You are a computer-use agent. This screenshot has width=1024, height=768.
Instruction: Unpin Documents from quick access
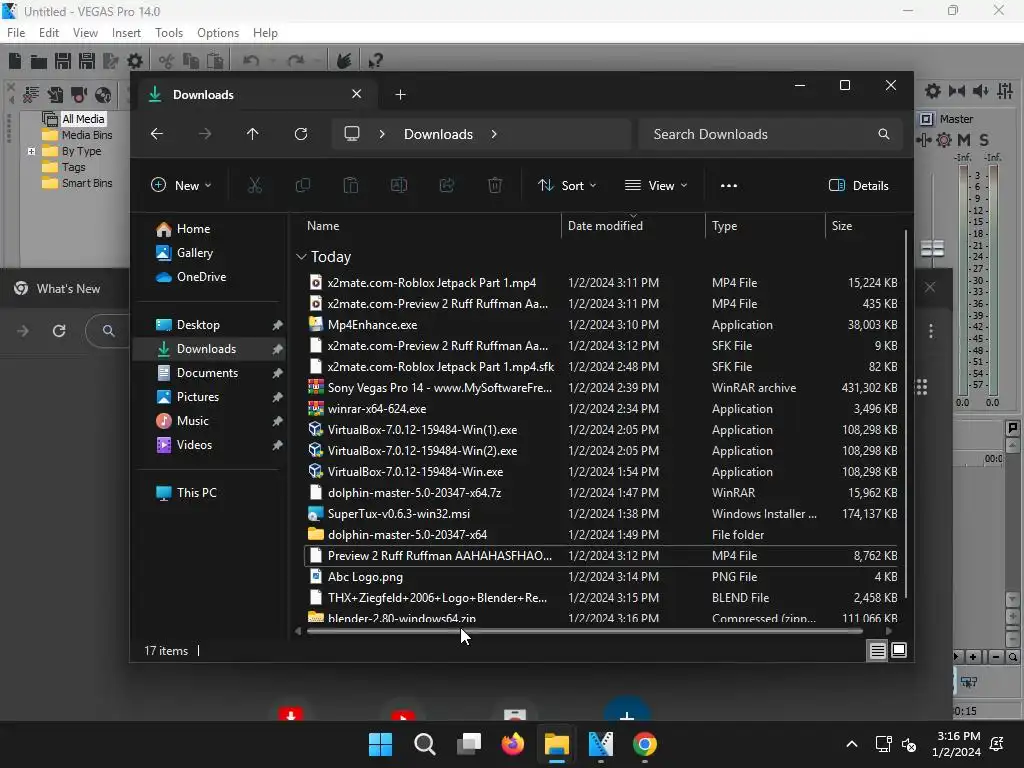pyautogui.click(x=277, y=373)
